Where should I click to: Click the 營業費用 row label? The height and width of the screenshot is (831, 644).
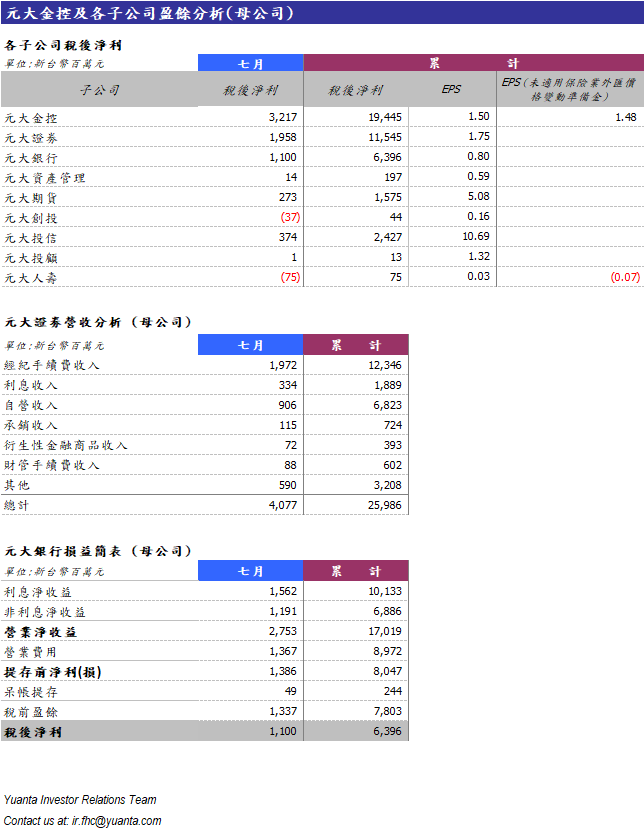(31, 652)
